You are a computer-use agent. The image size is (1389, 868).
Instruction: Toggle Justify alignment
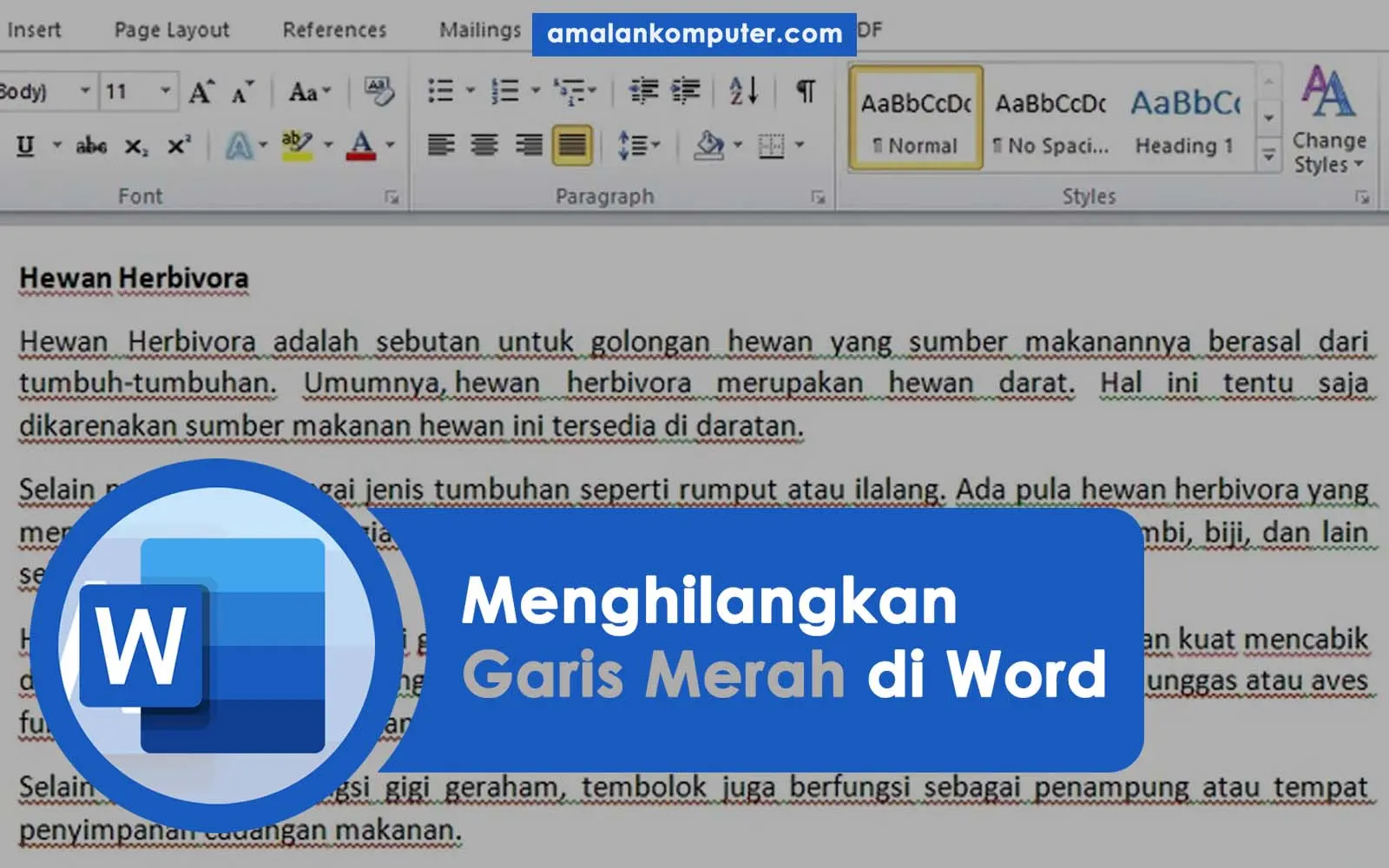572,145
